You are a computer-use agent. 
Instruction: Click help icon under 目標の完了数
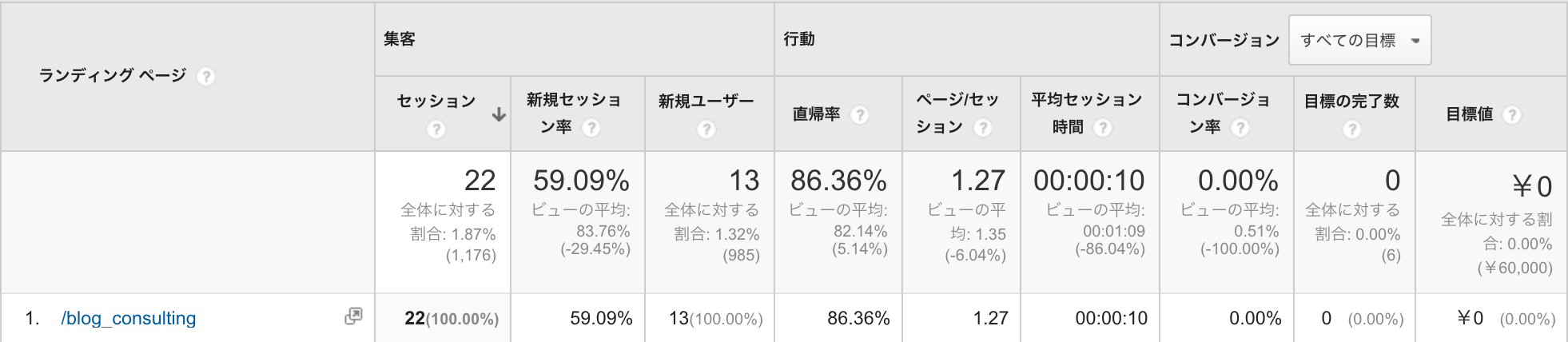[1351, 129]
